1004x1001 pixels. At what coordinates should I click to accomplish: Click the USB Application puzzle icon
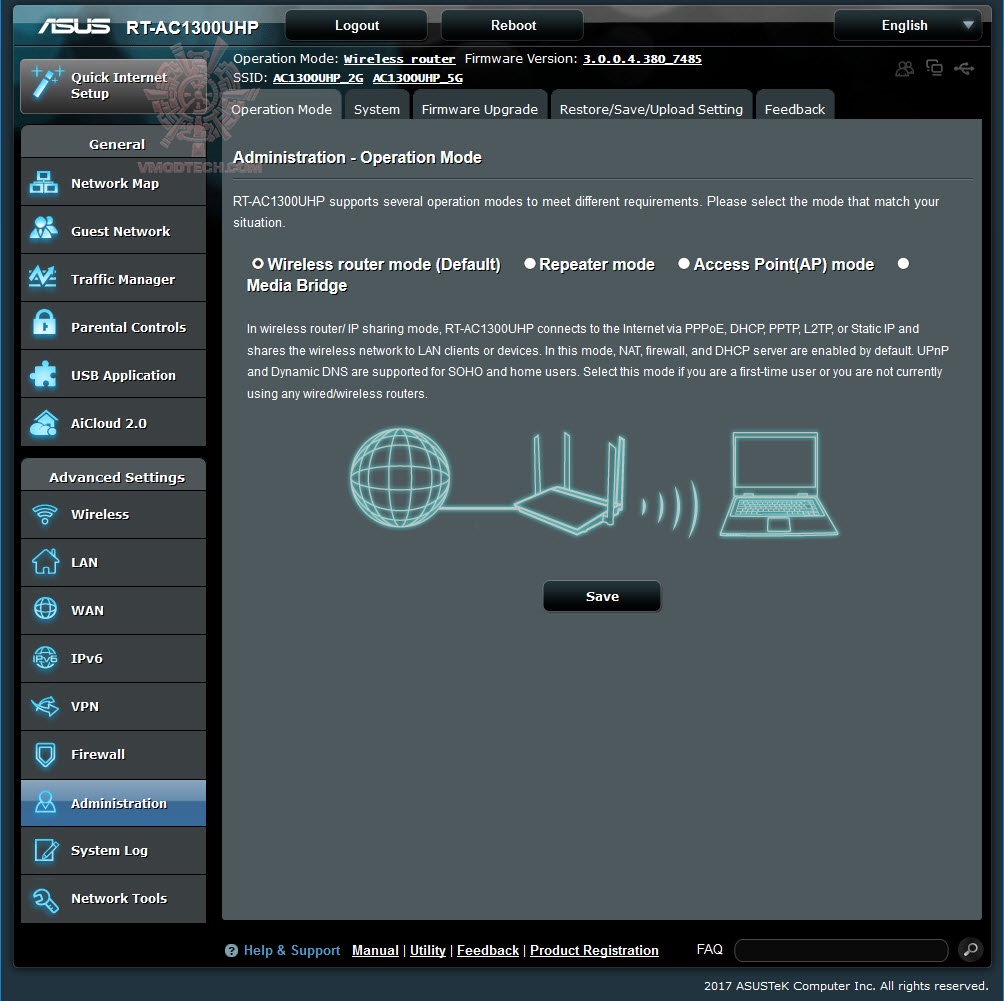point(44,374)
